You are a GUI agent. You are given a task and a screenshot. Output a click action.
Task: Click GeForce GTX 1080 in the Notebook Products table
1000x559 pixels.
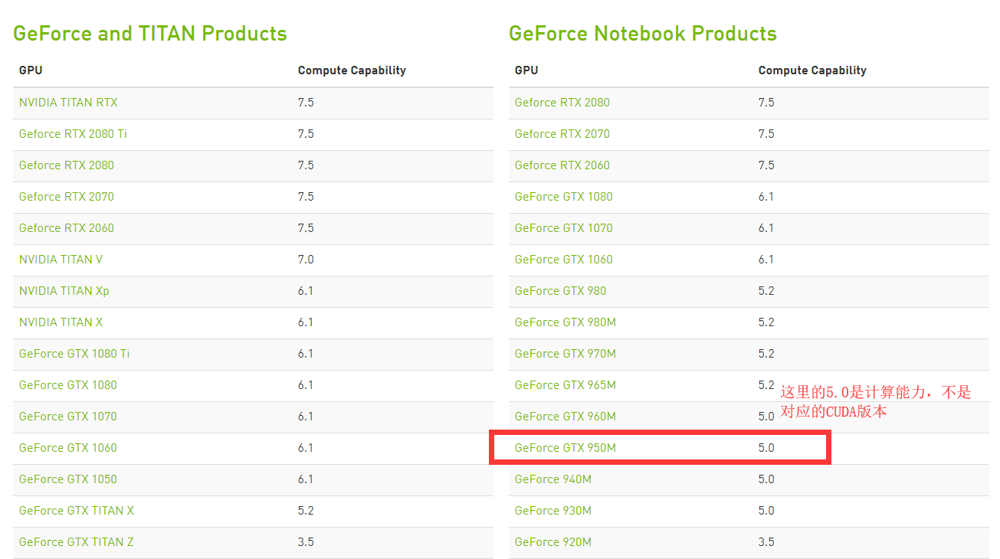(564, 196)
